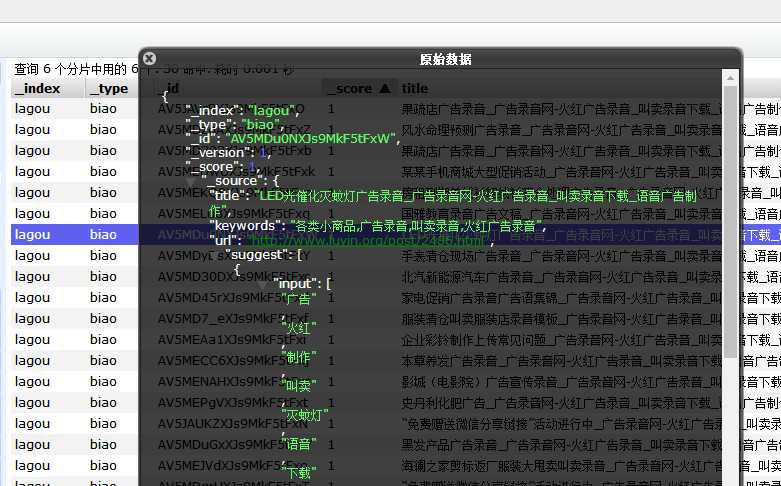Screen dimensions: 781x486
Task: Click id cell AV5MEPgVXJs9MkF5tFxt
Action: tap(233, 402)
